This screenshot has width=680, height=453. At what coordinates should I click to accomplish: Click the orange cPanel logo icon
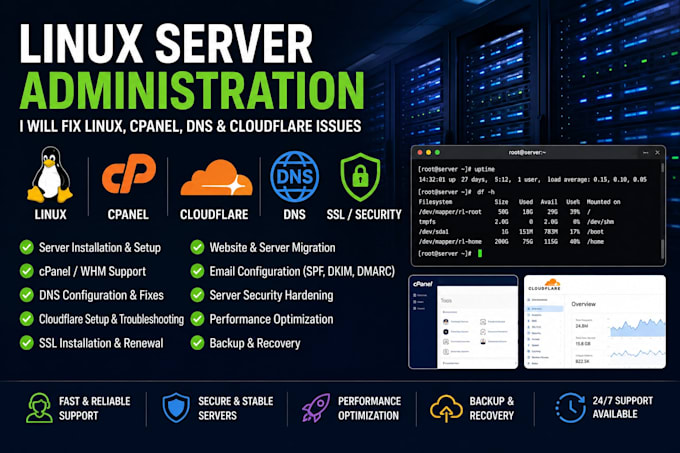tap(129, 173)
